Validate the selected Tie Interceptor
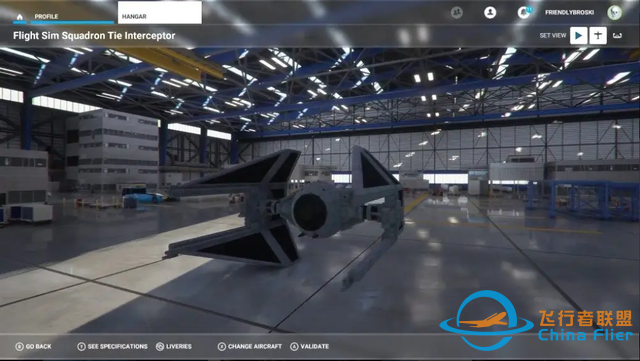 (x=310, y=346)
